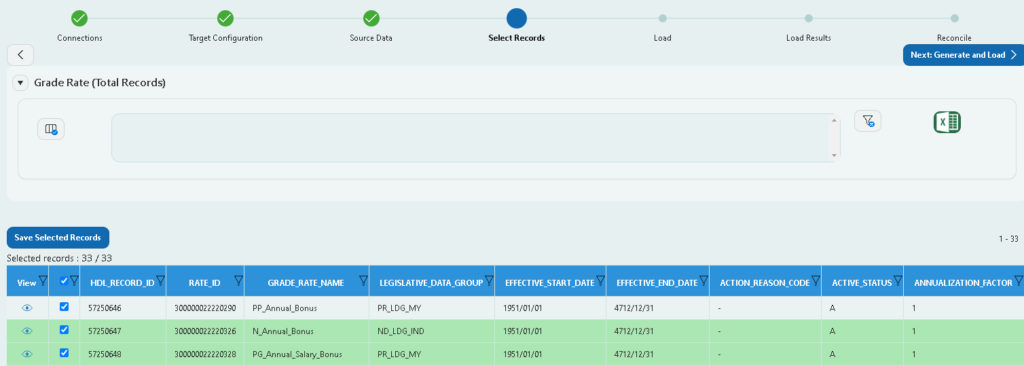Select cell N_Annual_Bonus

pos(282,331)
